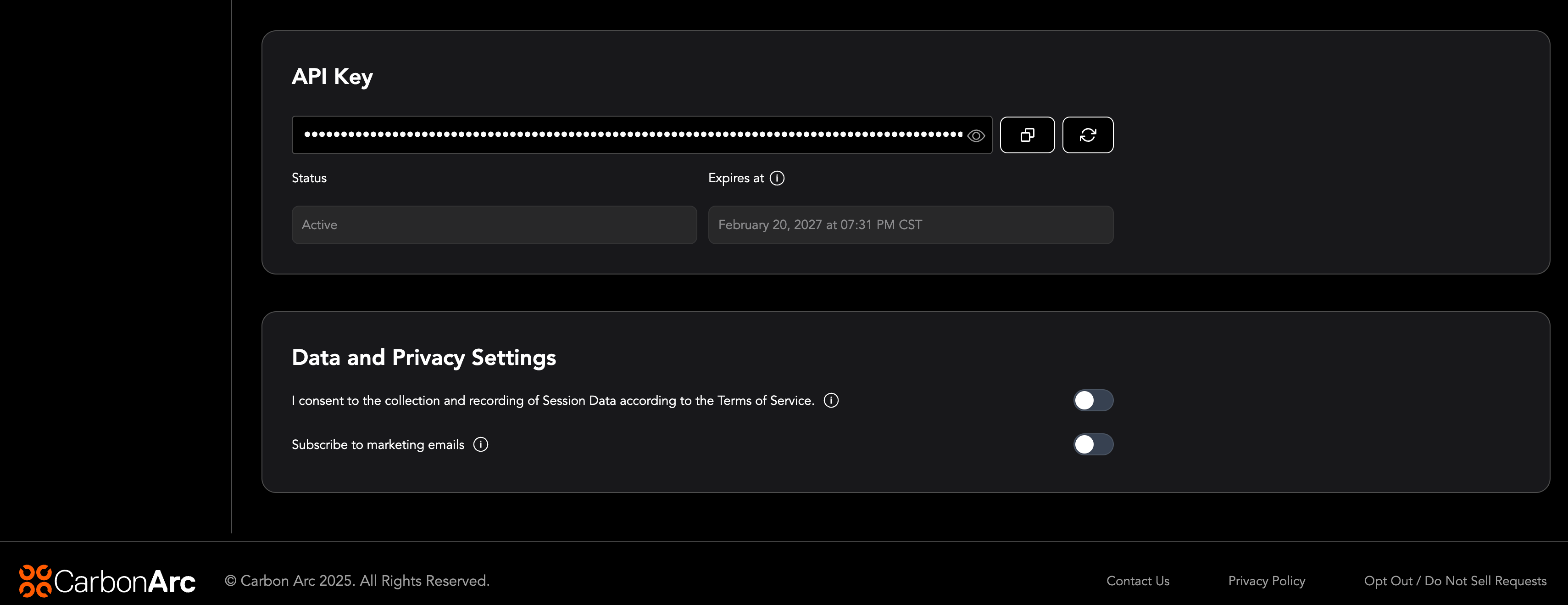Viewport: 1568px width, 605px height.
Task: Go to the Privacy Policy page
Action: [x=1266, y=581]
